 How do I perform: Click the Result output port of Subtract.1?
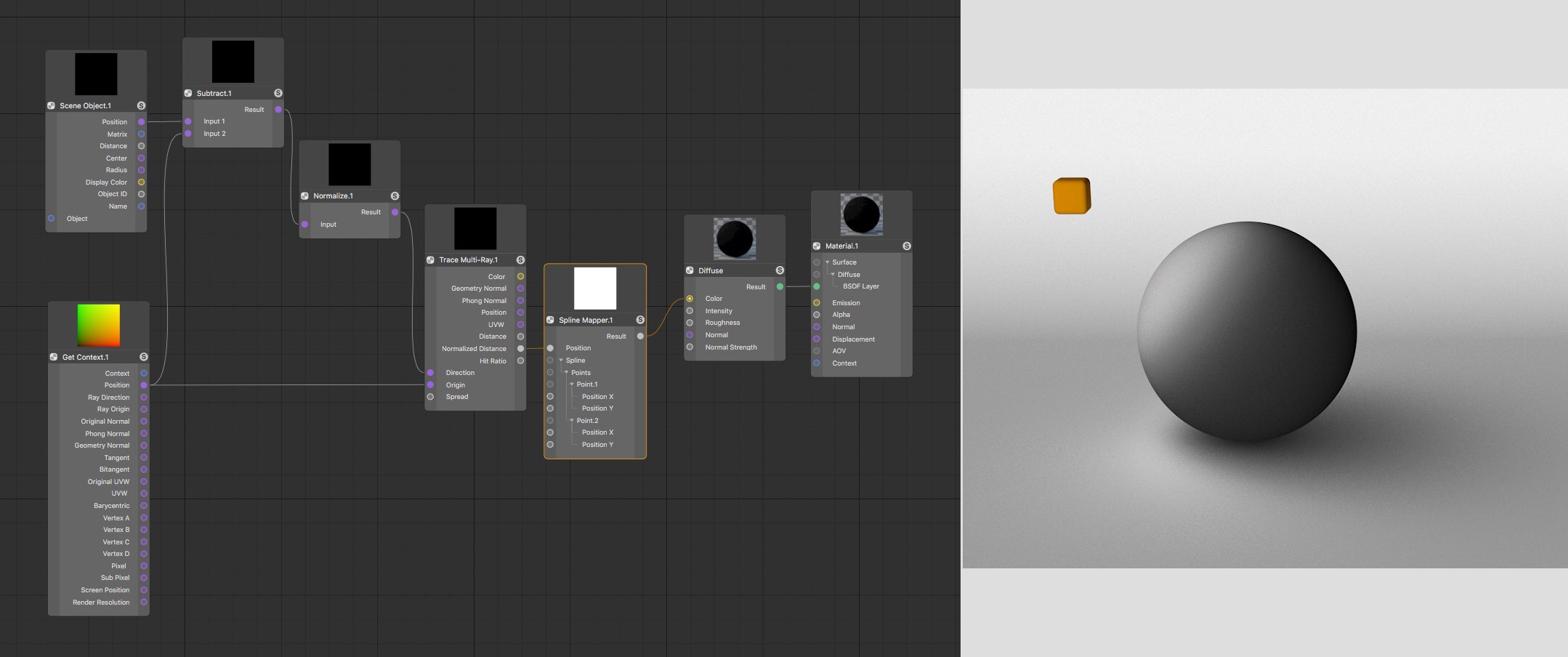coord(278,110)
